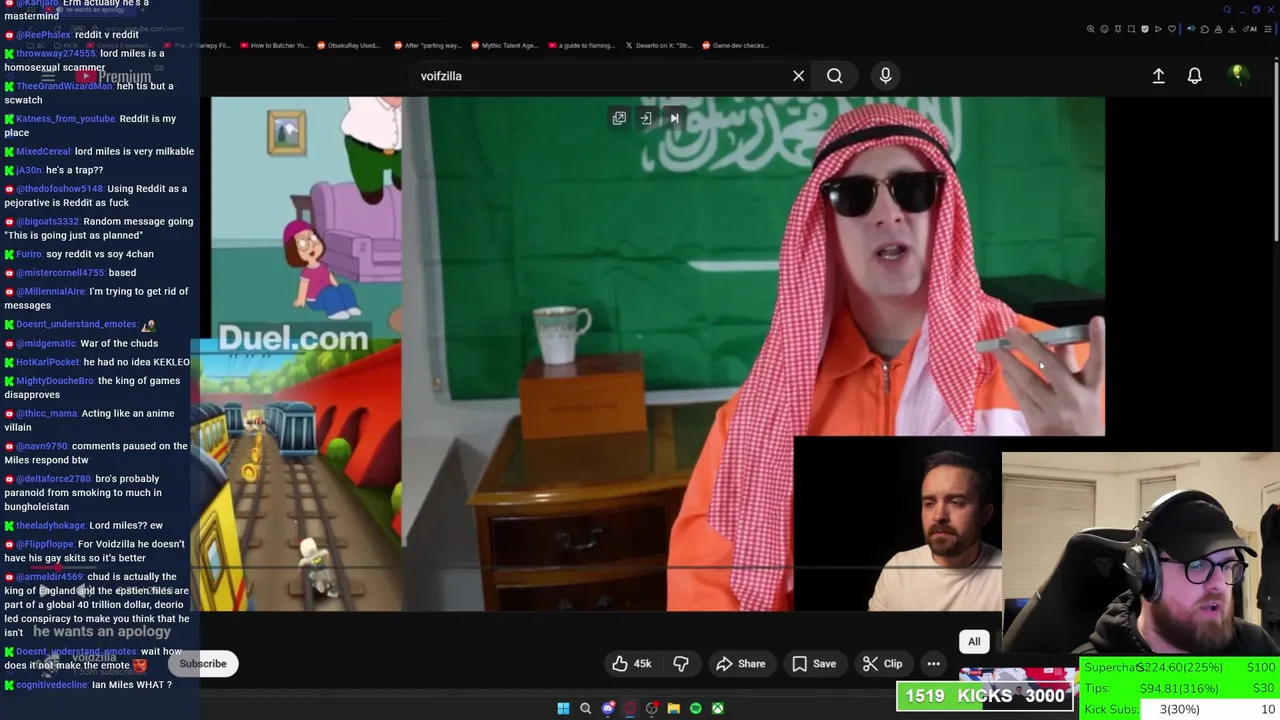Save the video to a playlist
1280x720 pixels.
tap(814, 664)
